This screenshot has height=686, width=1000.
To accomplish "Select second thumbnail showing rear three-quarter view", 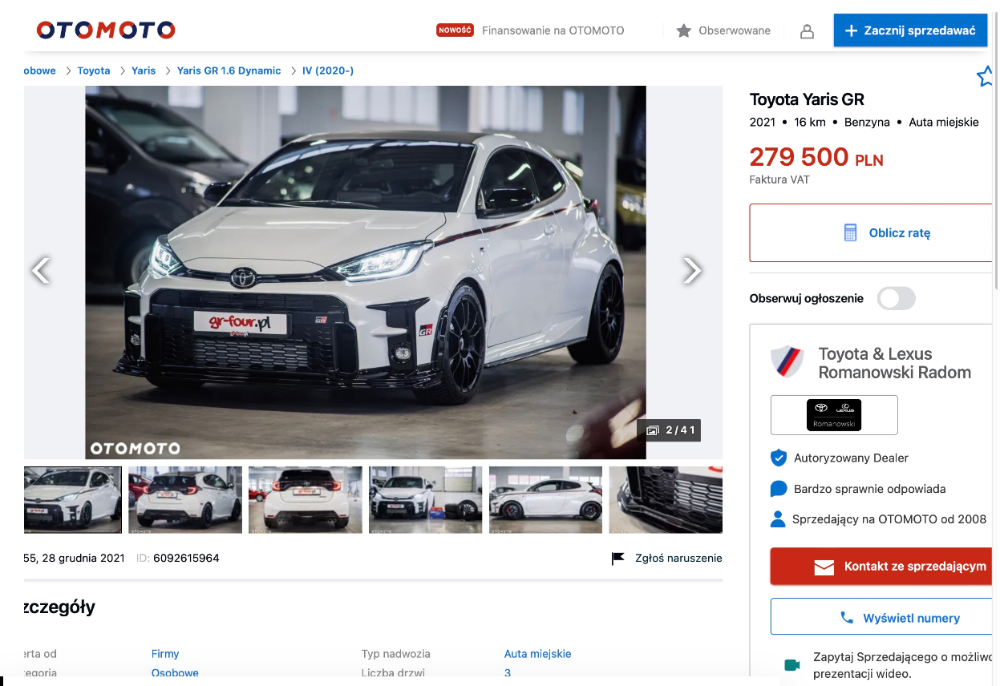I will coord(185,499).
